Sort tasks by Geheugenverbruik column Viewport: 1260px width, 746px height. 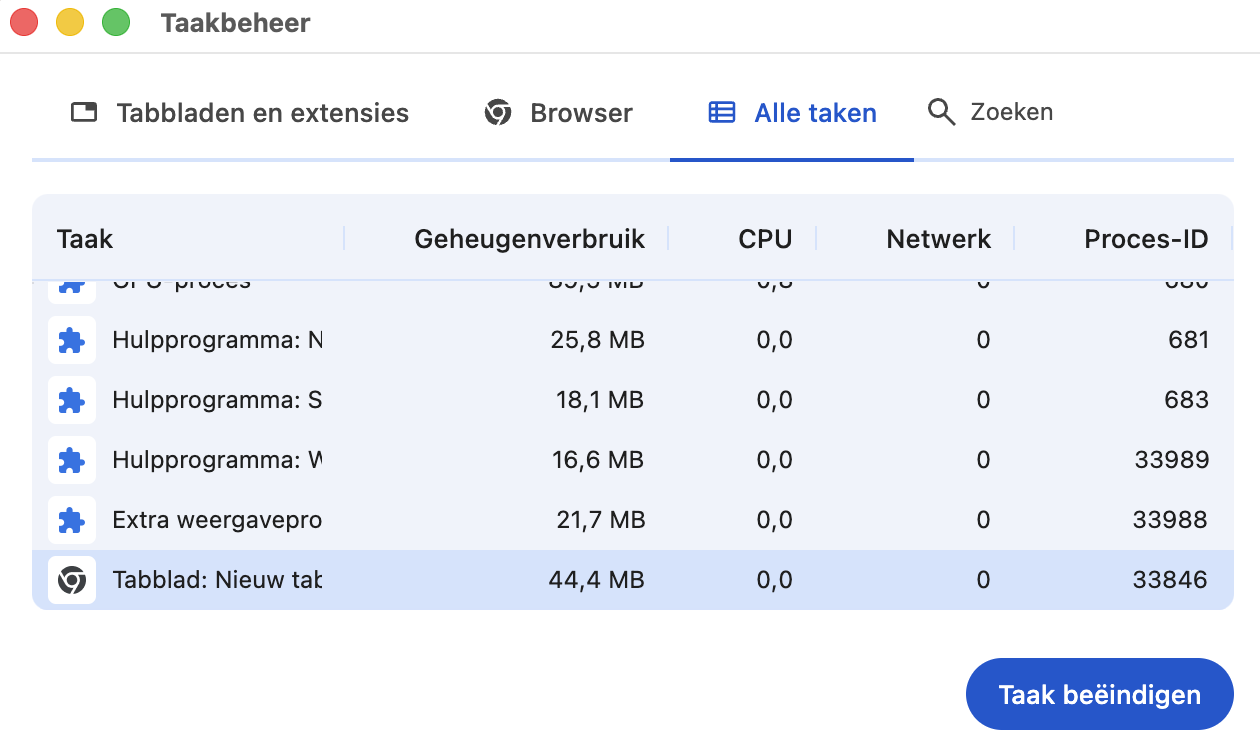point(529,239)
